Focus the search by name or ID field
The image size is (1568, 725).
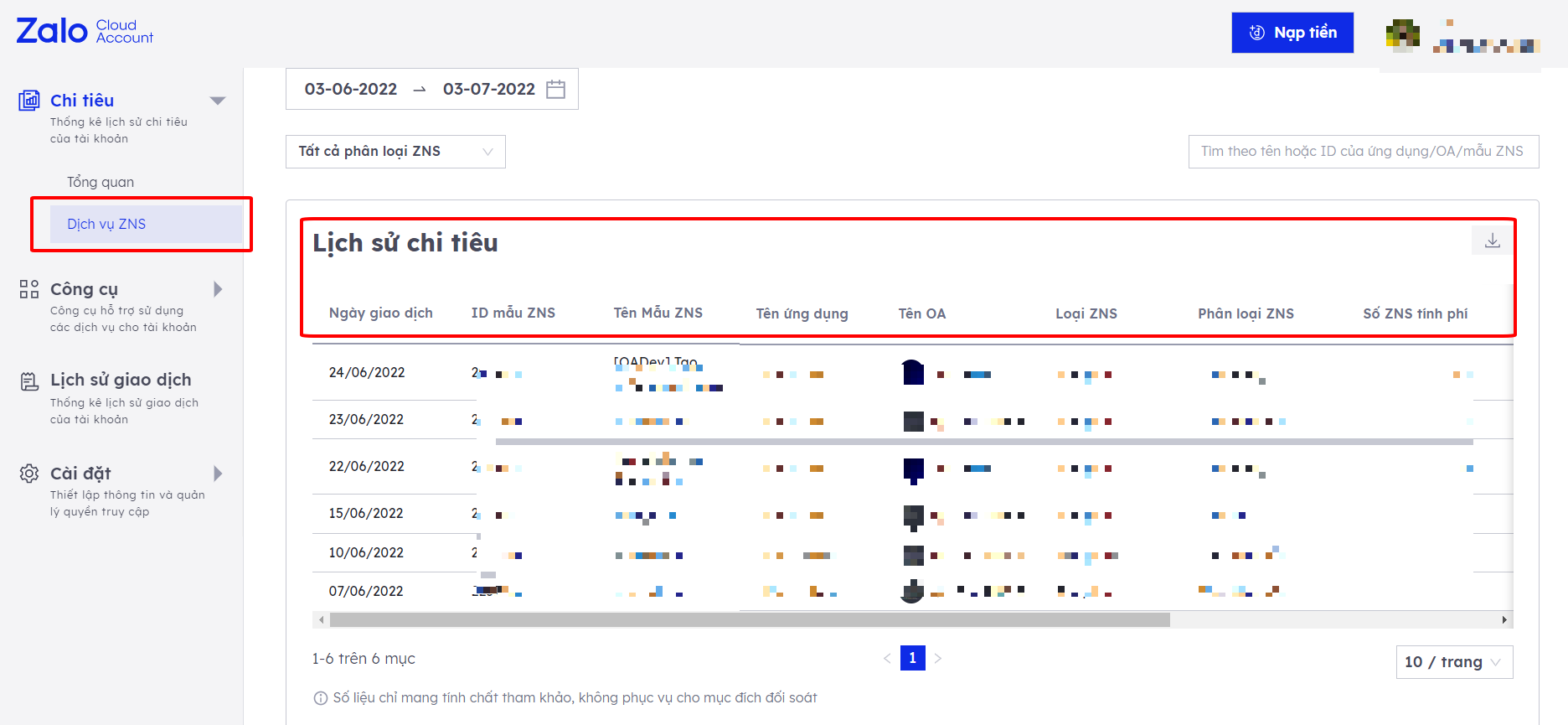point(1364,152)
